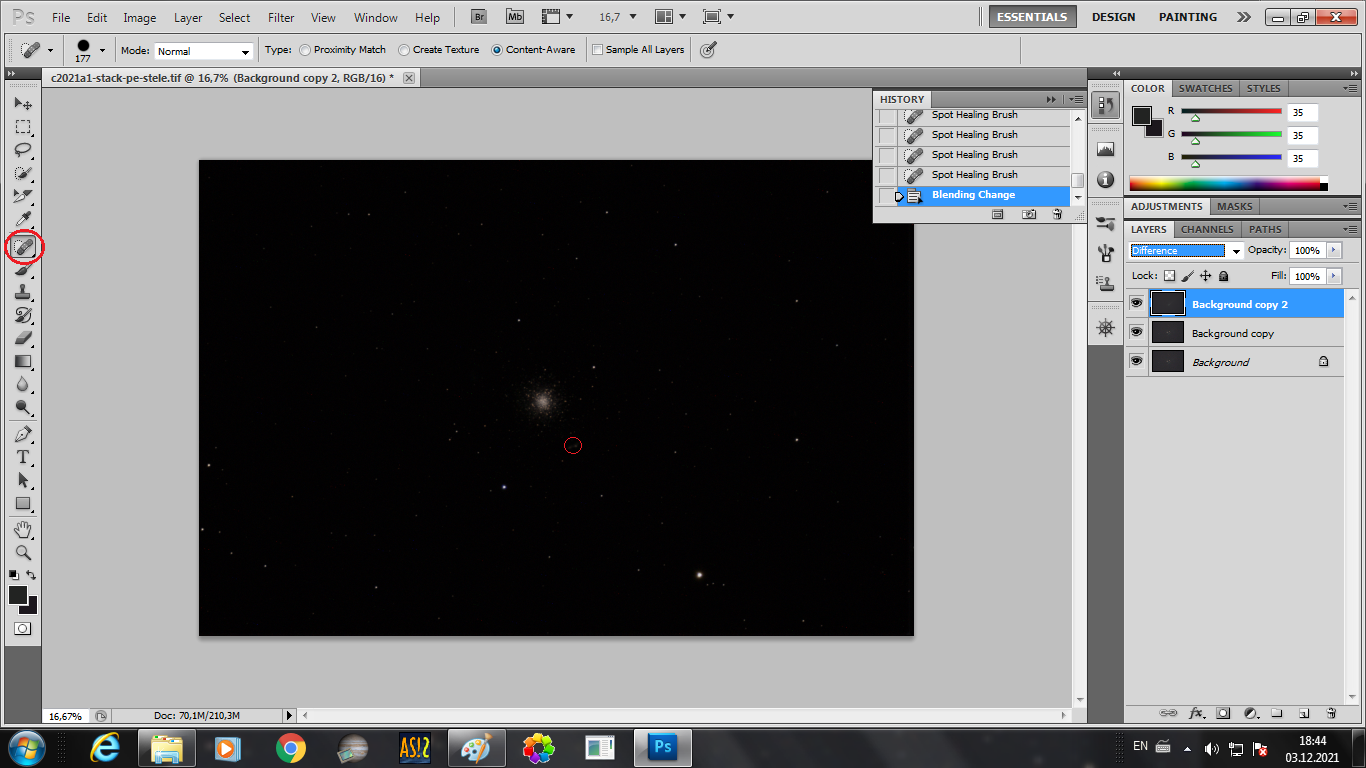Select the Lasso tool
The height and width of the screenshot is (768, 1366).
point(22,150)
